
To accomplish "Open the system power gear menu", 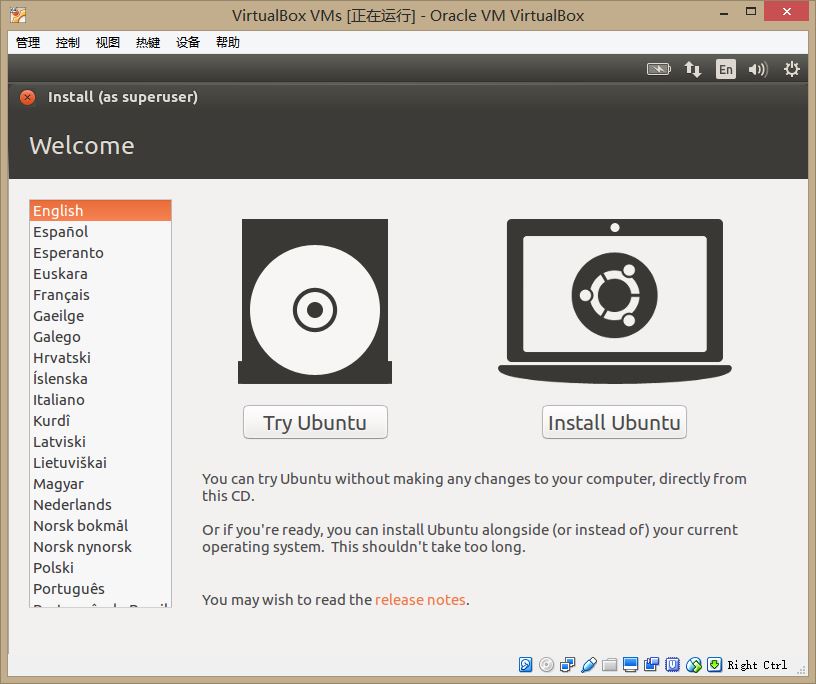I will tap(792, 69).
